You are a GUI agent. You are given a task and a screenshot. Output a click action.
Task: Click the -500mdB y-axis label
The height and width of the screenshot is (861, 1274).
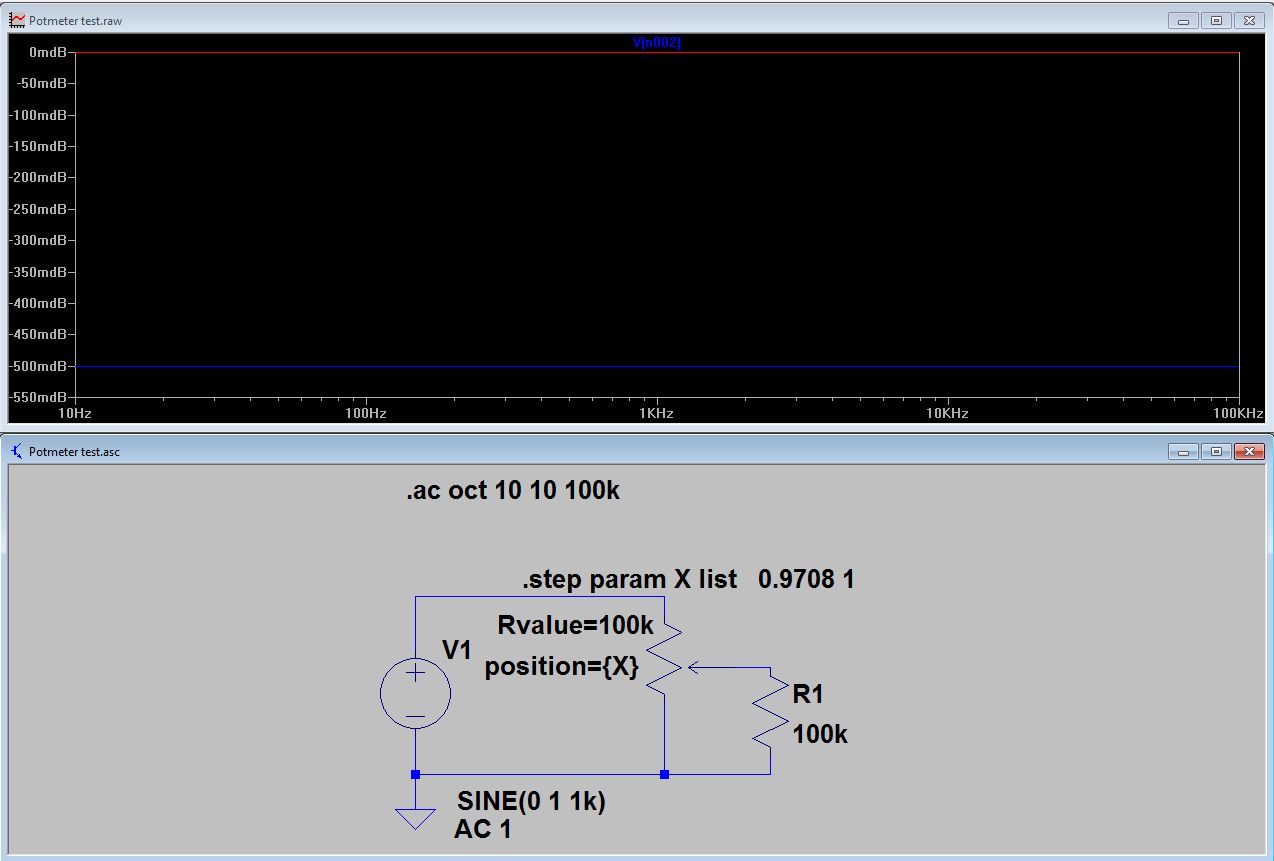point(38,366)
